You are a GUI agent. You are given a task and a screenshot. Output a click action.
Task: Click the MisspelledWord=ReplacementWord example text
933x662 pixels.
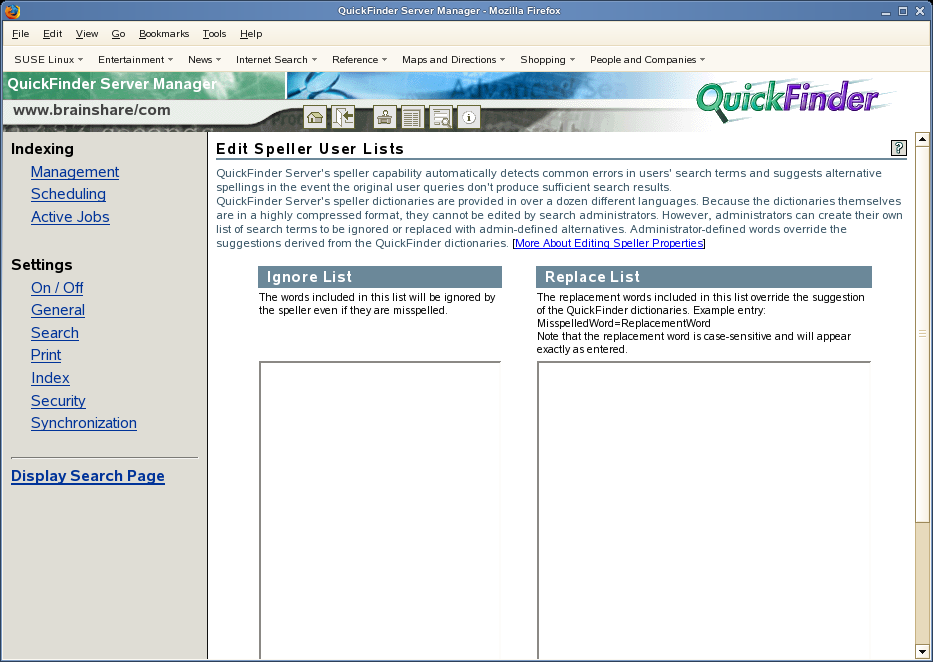(x=624, y=324)
